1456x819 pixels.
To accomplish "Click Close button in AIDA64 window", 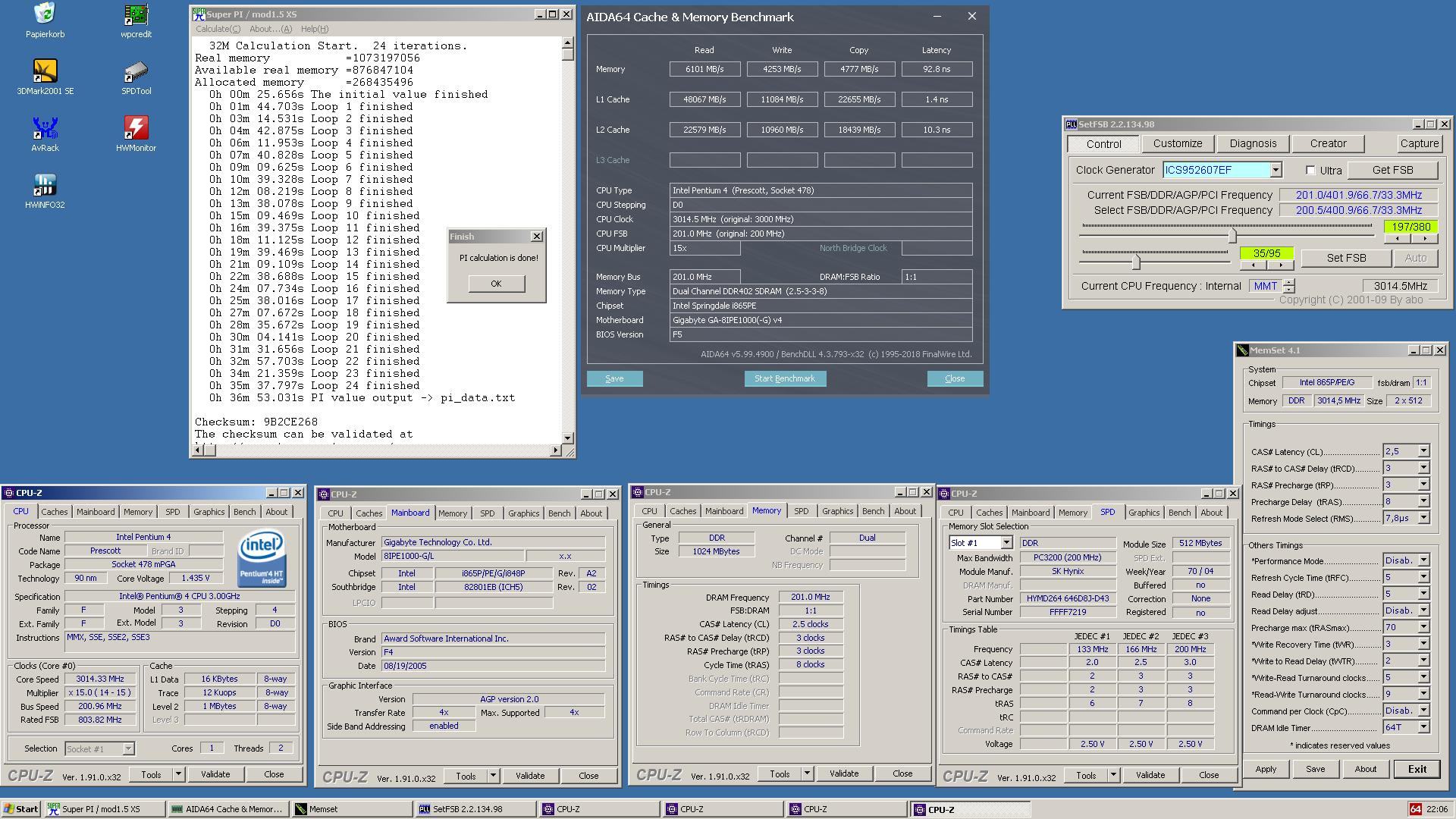I will click(955, 378).
